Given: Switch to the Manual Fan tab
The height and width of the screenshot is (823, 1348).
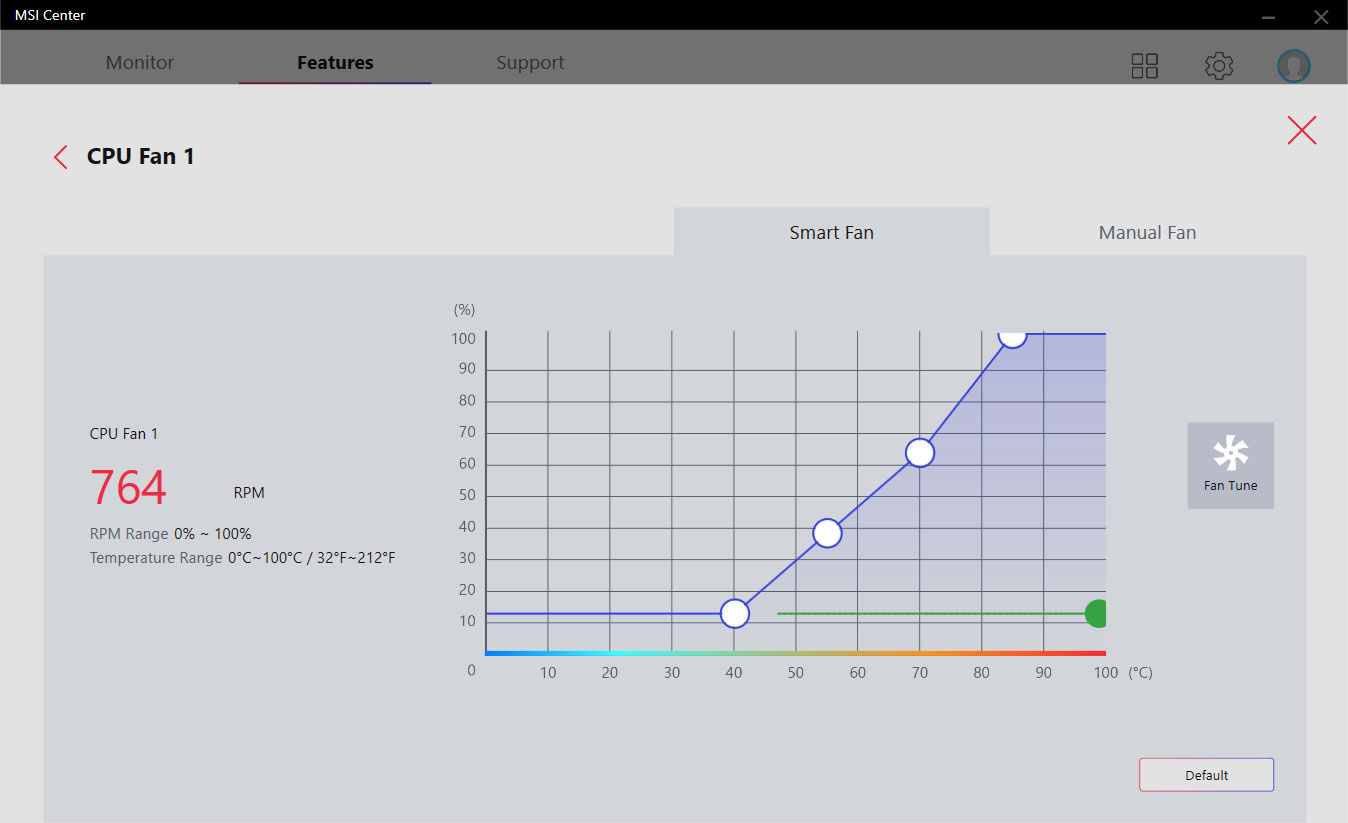Looking at the screenshot, I should click(x=1147, y=232).
